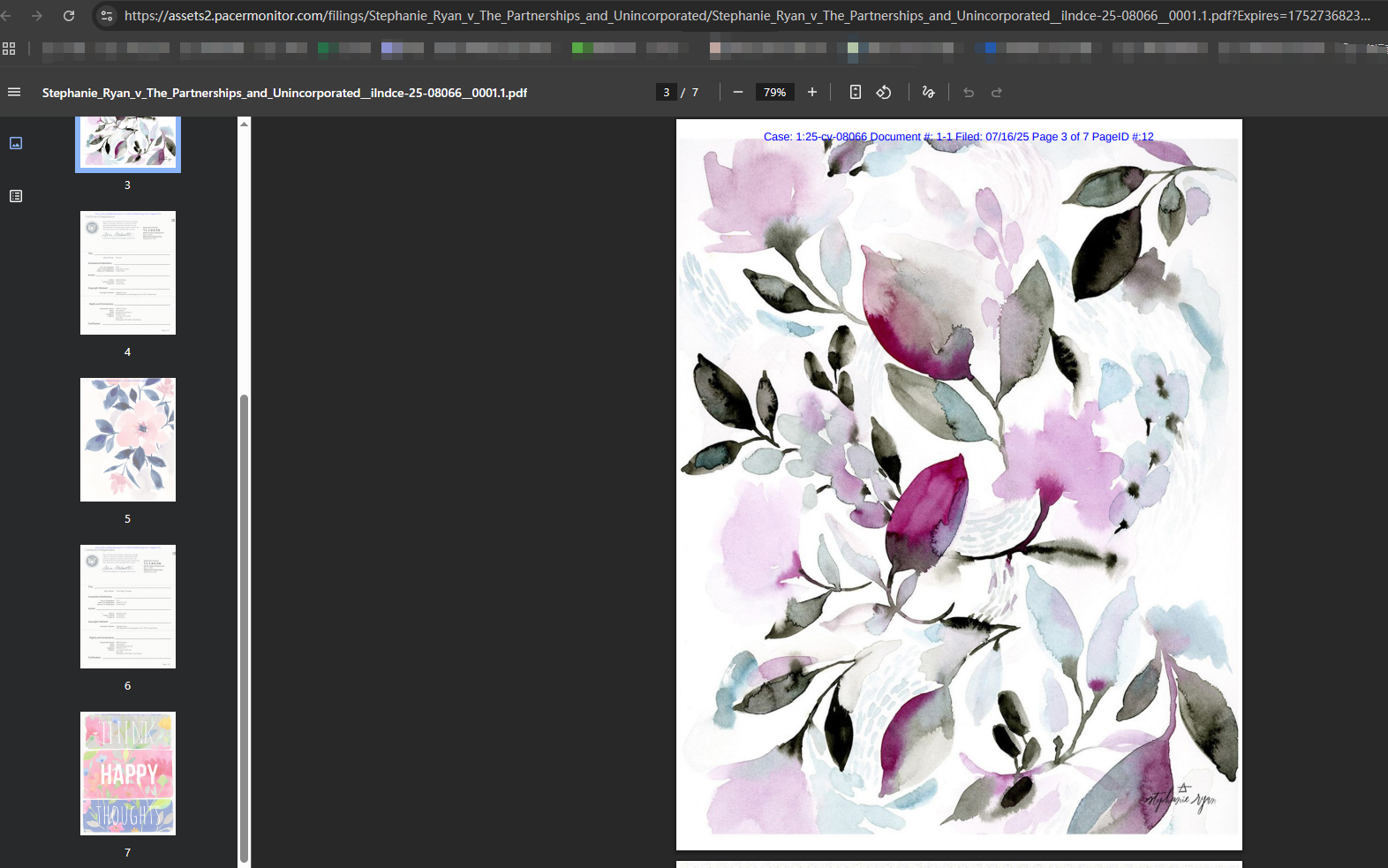Click the zoom out minus icon

[x=738, y=92]
